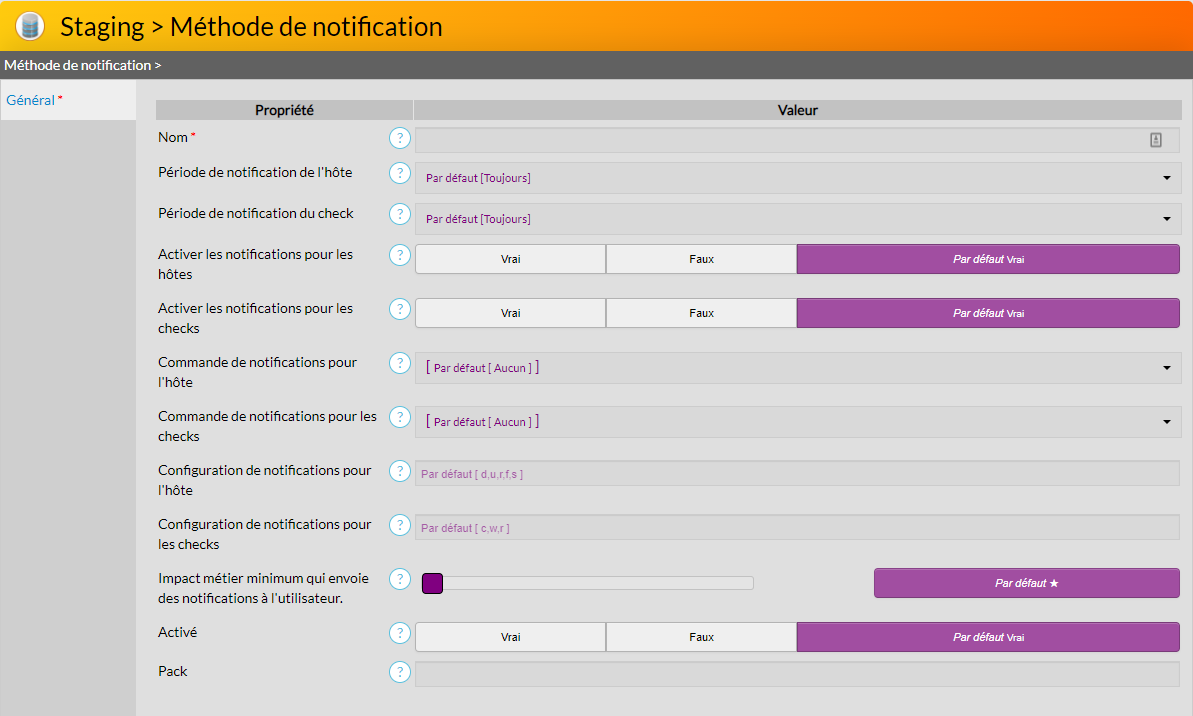This screenshot has height=716, width=1193.
Task: Click the icon inside the Nom field
Action: (x=1155, y=140)
